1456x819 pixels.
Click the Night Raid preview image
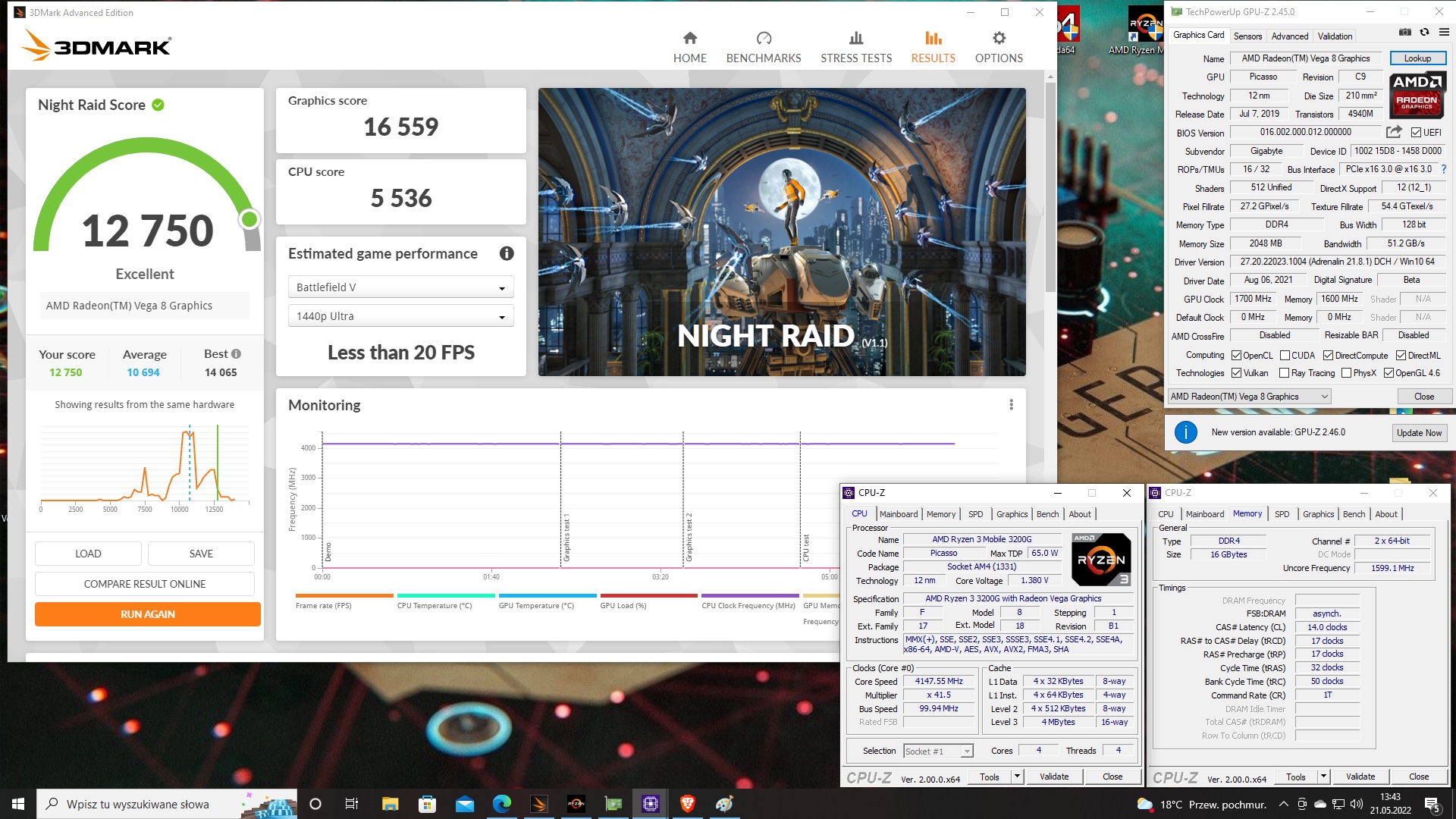(782, 232)
